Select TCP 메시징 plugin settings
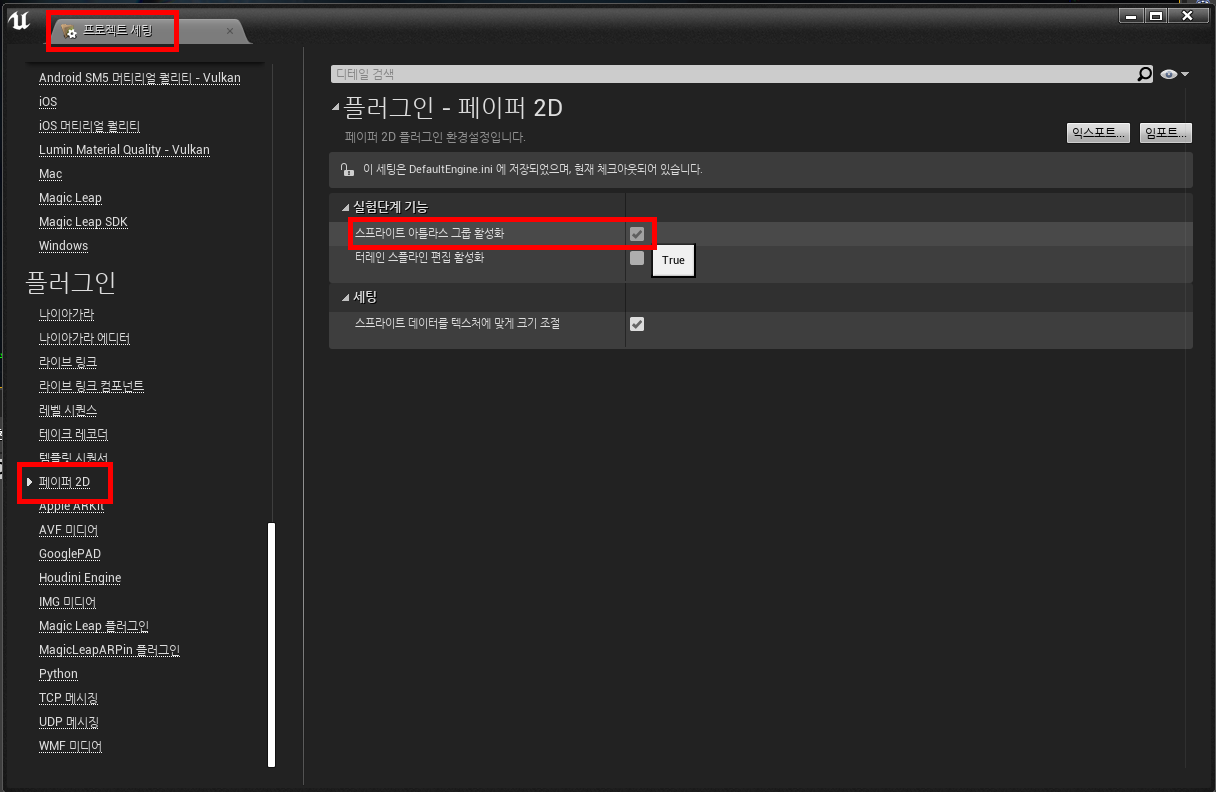Screen dimensions: 1216x792 point(68,698)
